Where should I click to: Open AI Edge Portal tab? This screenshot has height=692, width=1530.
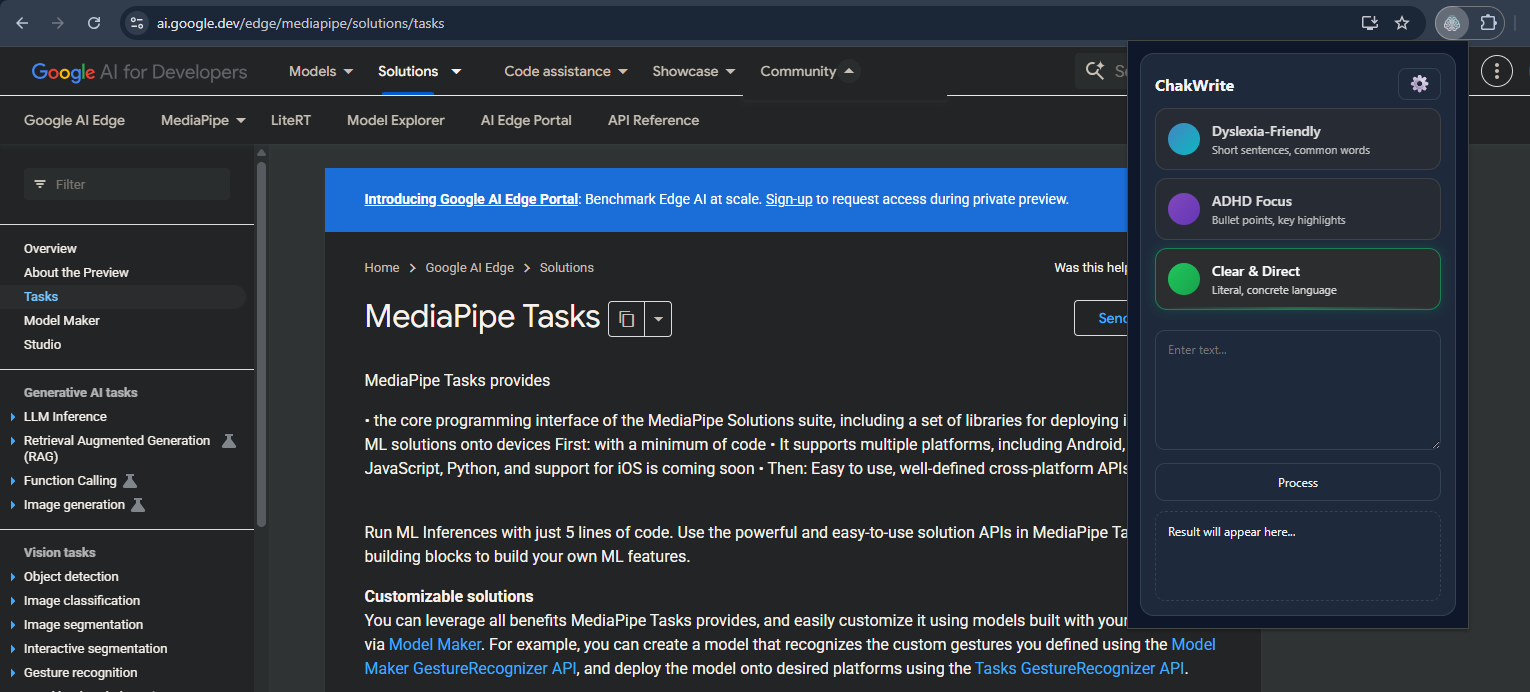(526, 120)
